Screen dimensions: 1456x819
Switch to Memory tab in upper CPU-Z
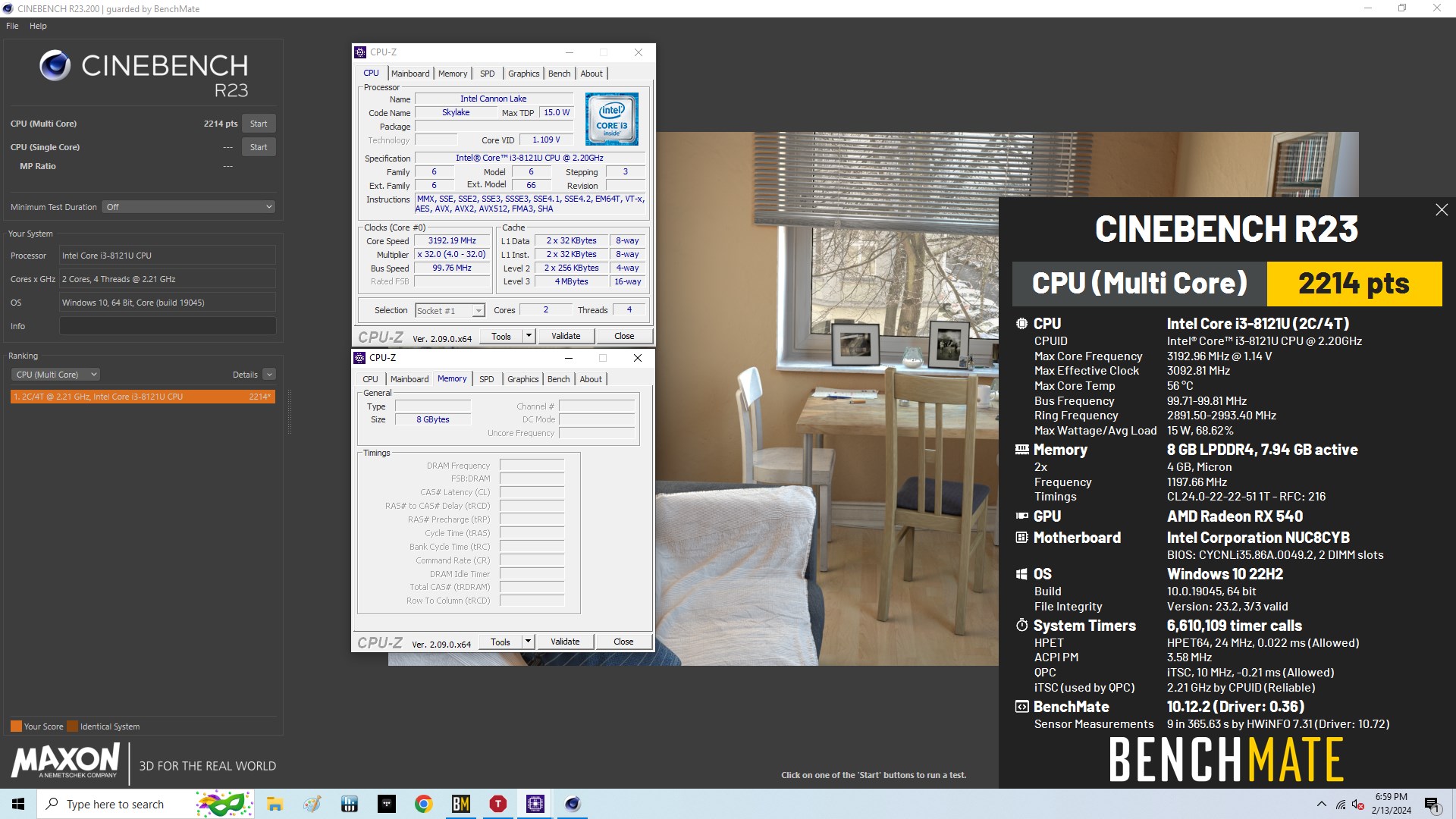[x=453, y=74]
